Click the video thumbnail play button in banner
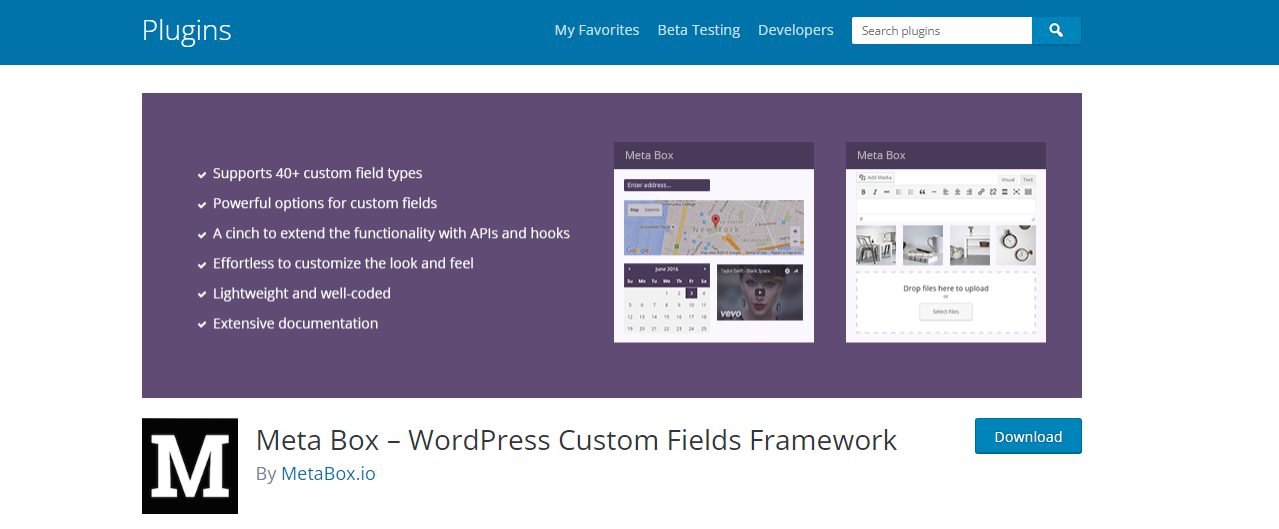The image size is (1279, 529). pyautogui.click(x=760, y=293)
